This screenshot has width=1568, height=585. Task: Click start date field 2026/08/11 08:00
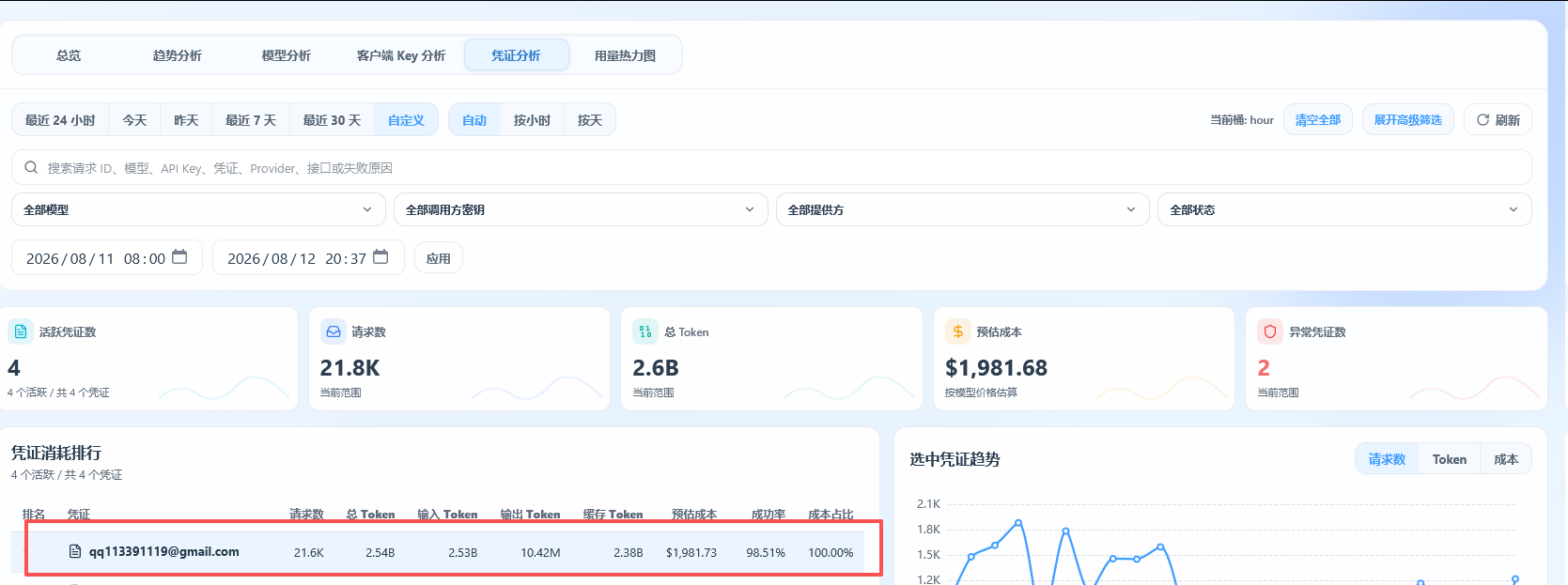[x=107, y=257]
